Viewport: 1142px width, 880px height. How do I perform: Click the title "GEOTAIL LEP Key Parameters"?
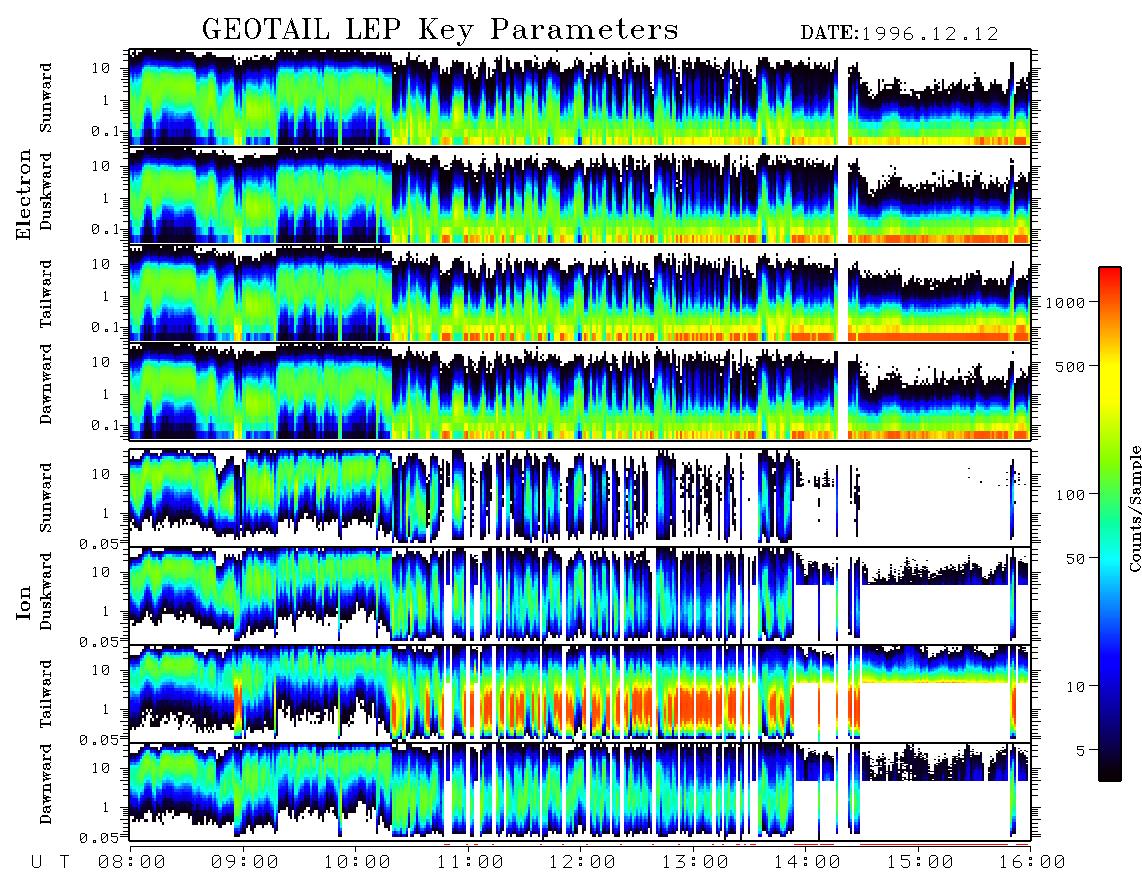click(440, 30)
